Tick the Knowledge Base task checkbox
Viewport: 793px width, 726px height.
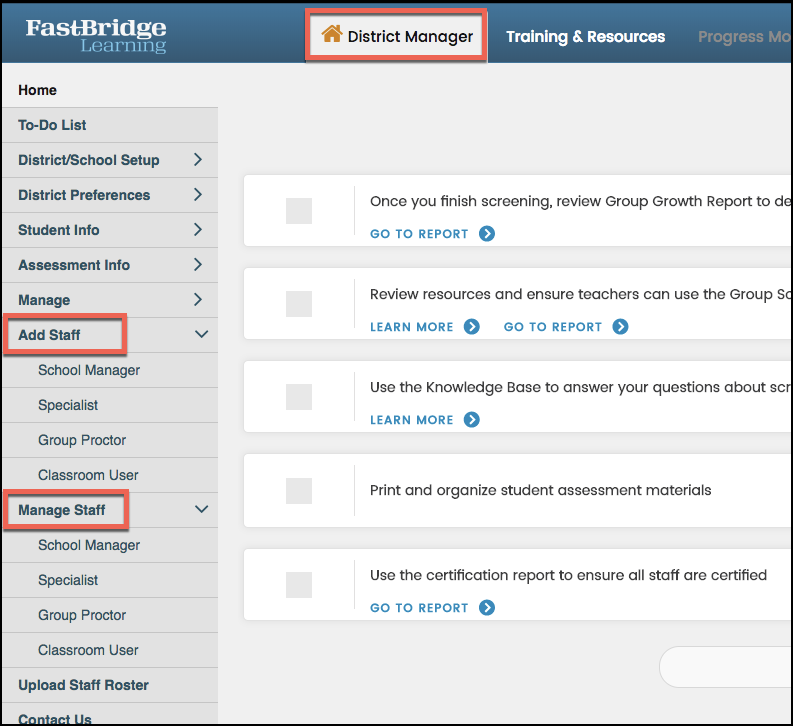click(x=299, y=397)
